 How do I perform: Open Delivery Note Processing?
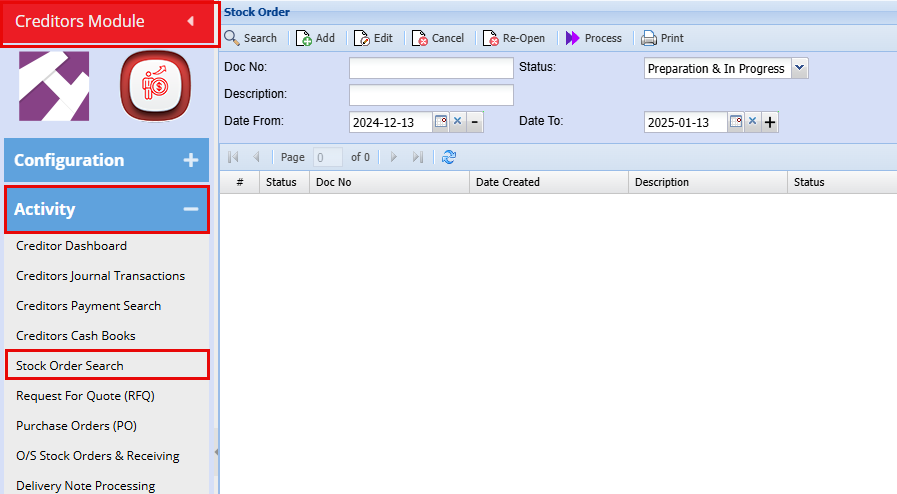click(x=86, y=486)
